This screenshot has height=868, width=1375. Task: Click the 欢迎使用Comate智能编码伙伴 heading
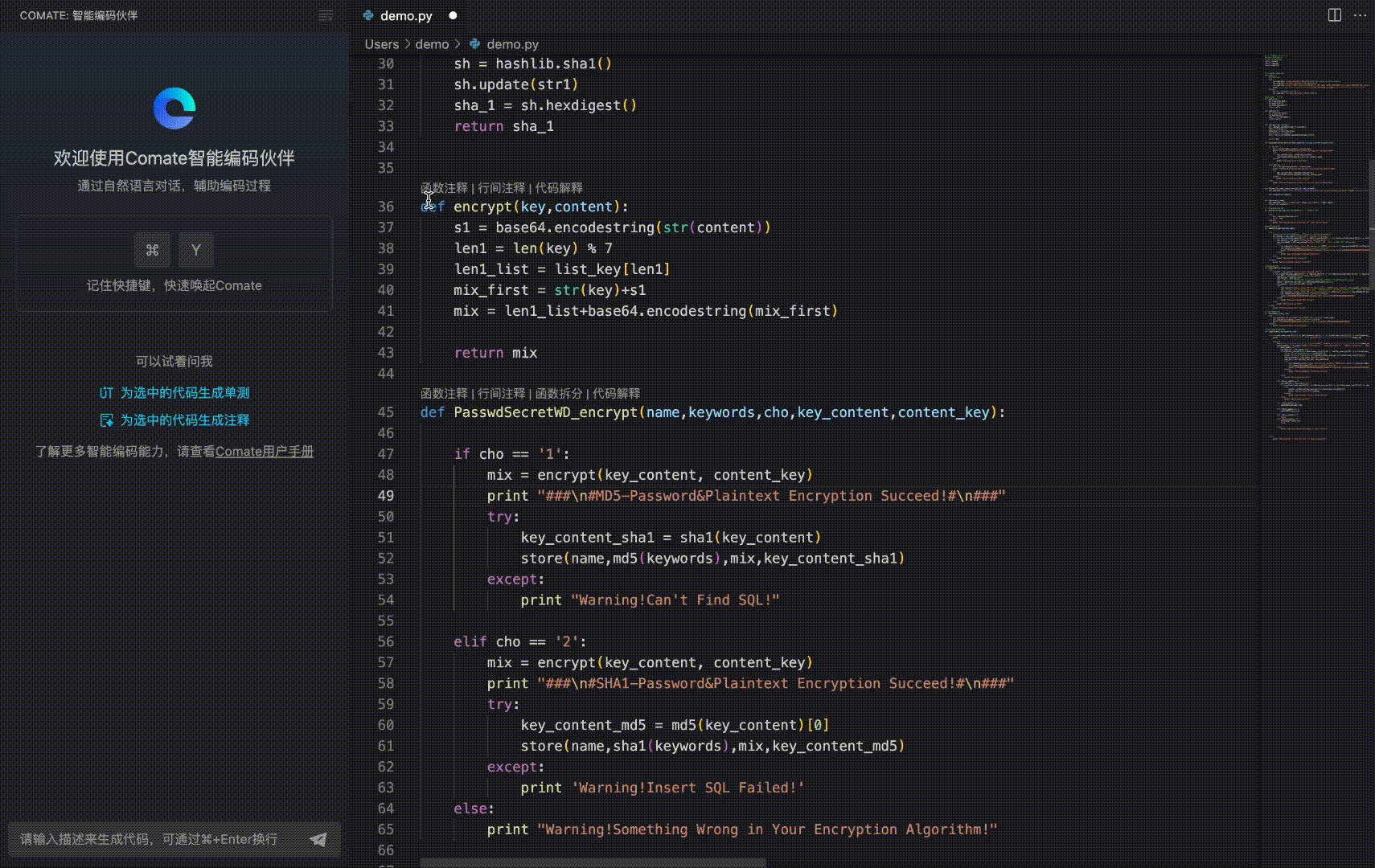click(x=174, y=158)
